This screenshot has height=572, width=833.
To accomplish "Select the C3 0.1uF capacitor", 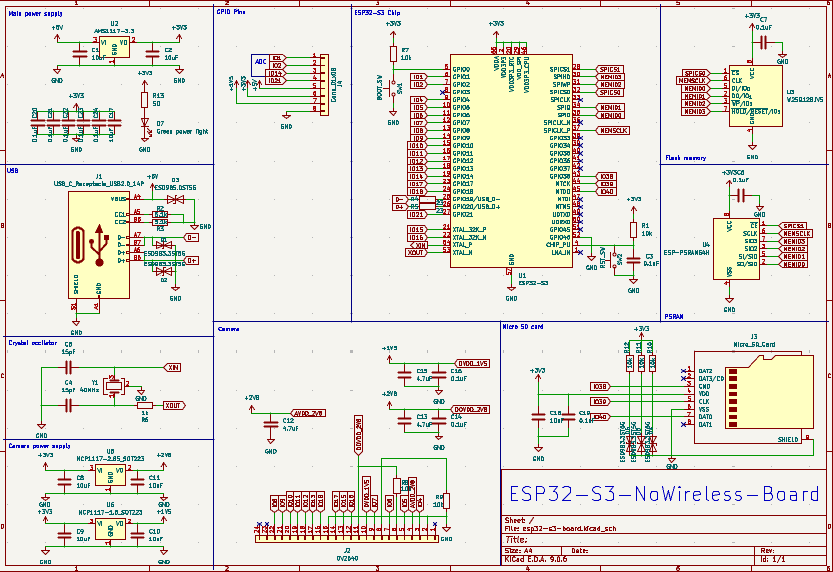I will 633,260.
